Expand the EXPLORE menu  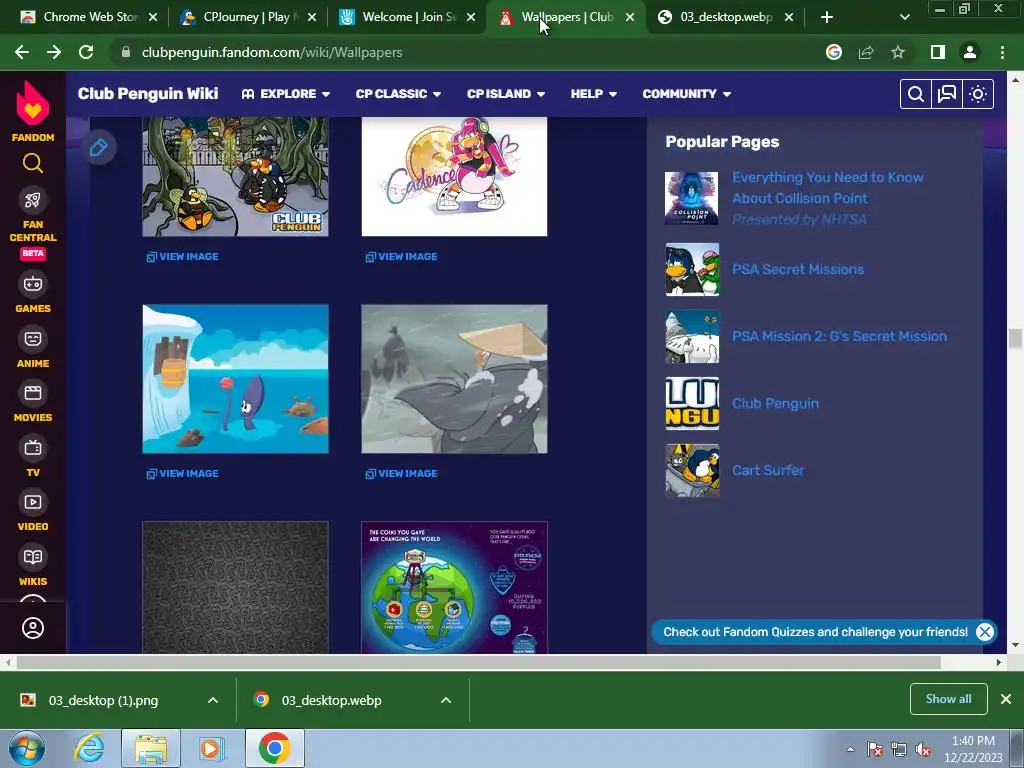click(x=285, y=94)
